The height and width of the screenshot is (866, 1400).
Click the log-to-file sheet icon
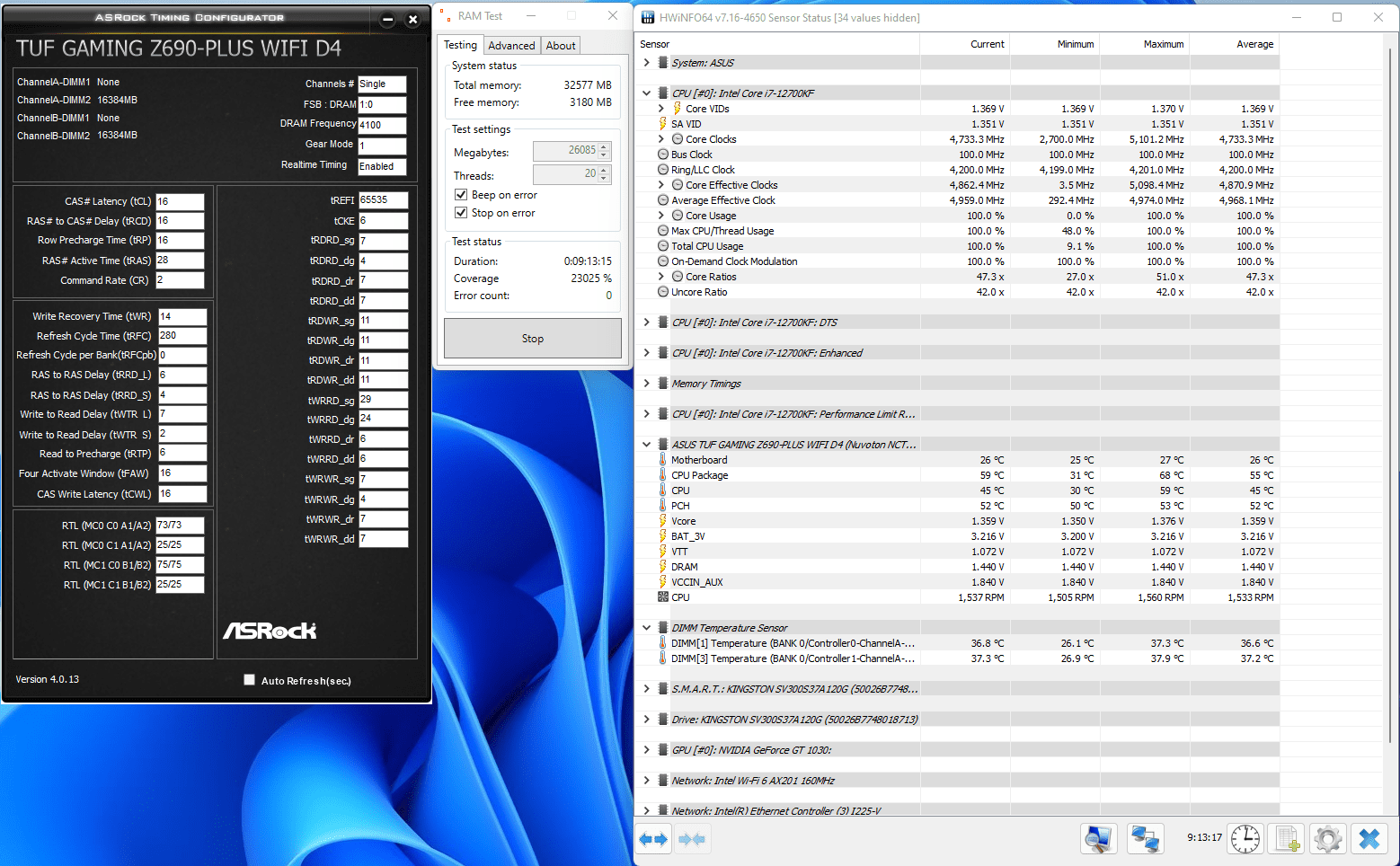click(x=1287, y=839)
